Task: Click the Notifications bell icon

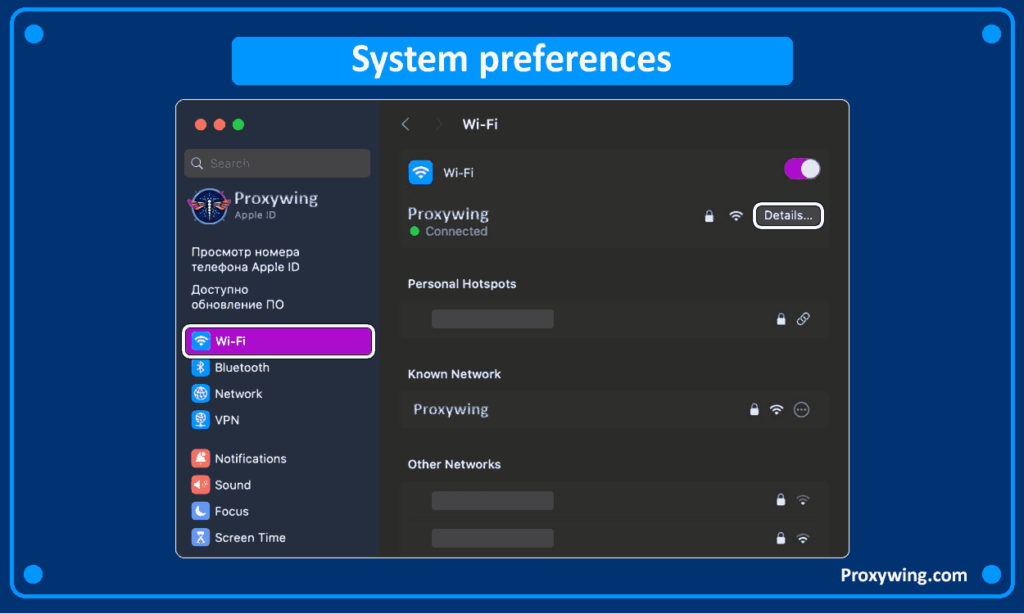Action: pos(200,459)
